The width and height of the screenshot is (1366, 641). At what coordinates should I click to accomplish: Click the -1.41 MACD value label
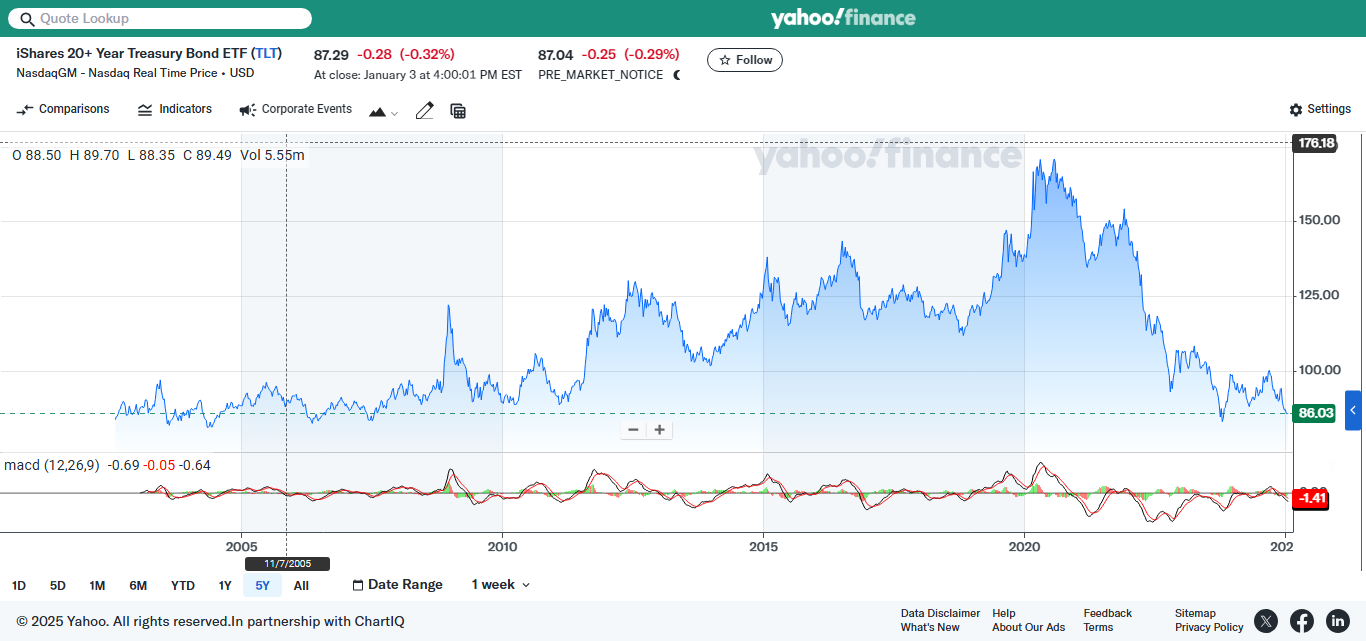click(1311, 498)
